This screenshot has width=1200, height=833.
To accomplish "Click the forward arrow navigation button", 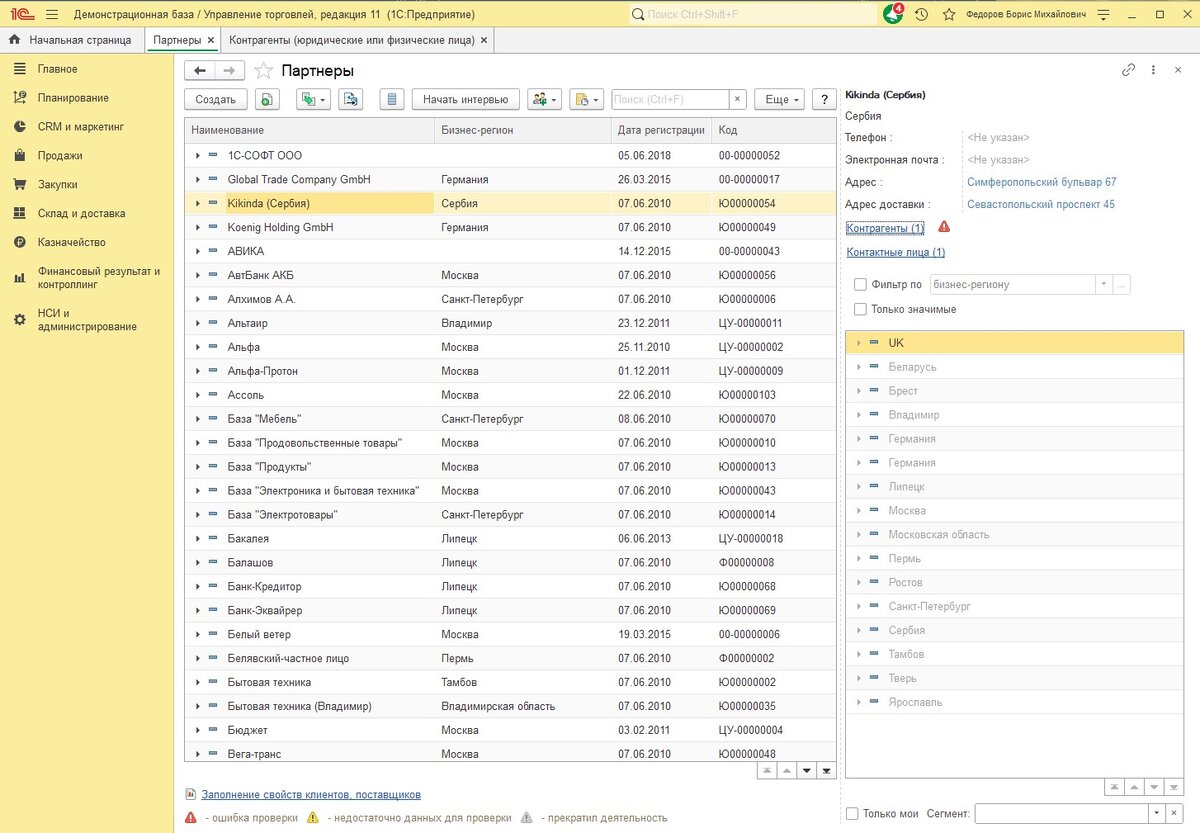I will point(229,70).
